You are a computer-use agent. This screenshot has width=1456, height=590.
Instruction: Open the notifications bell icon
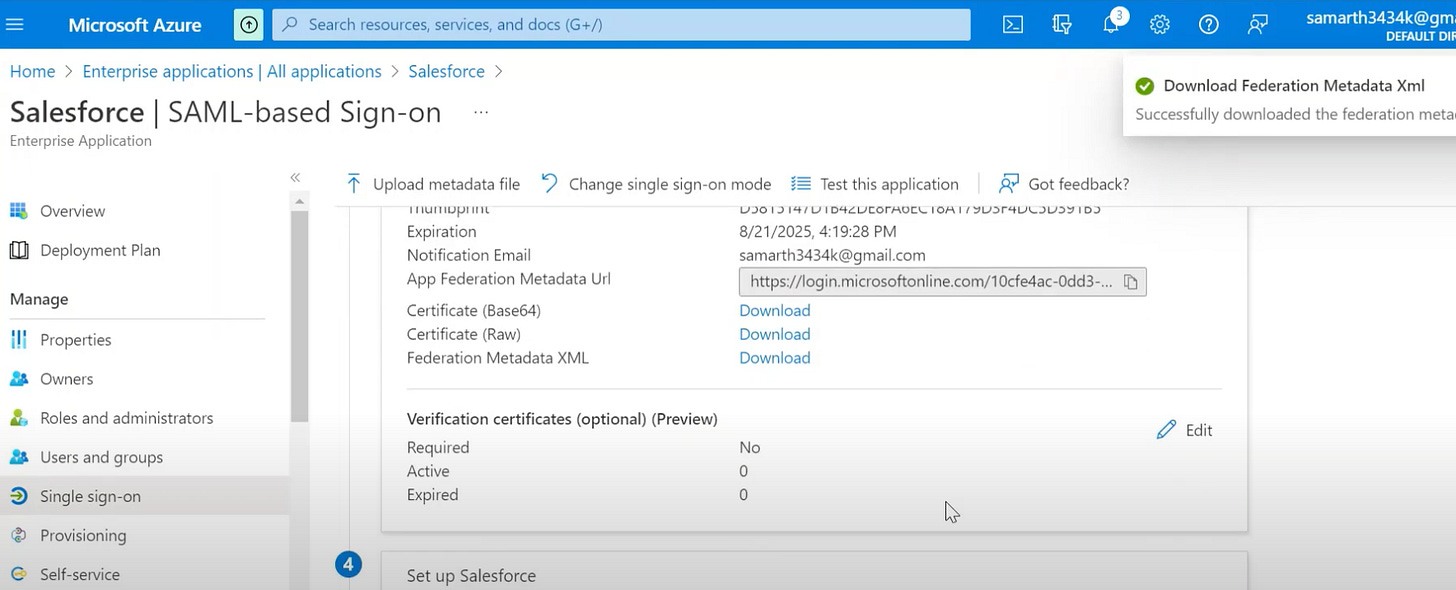click(1111, 25)
